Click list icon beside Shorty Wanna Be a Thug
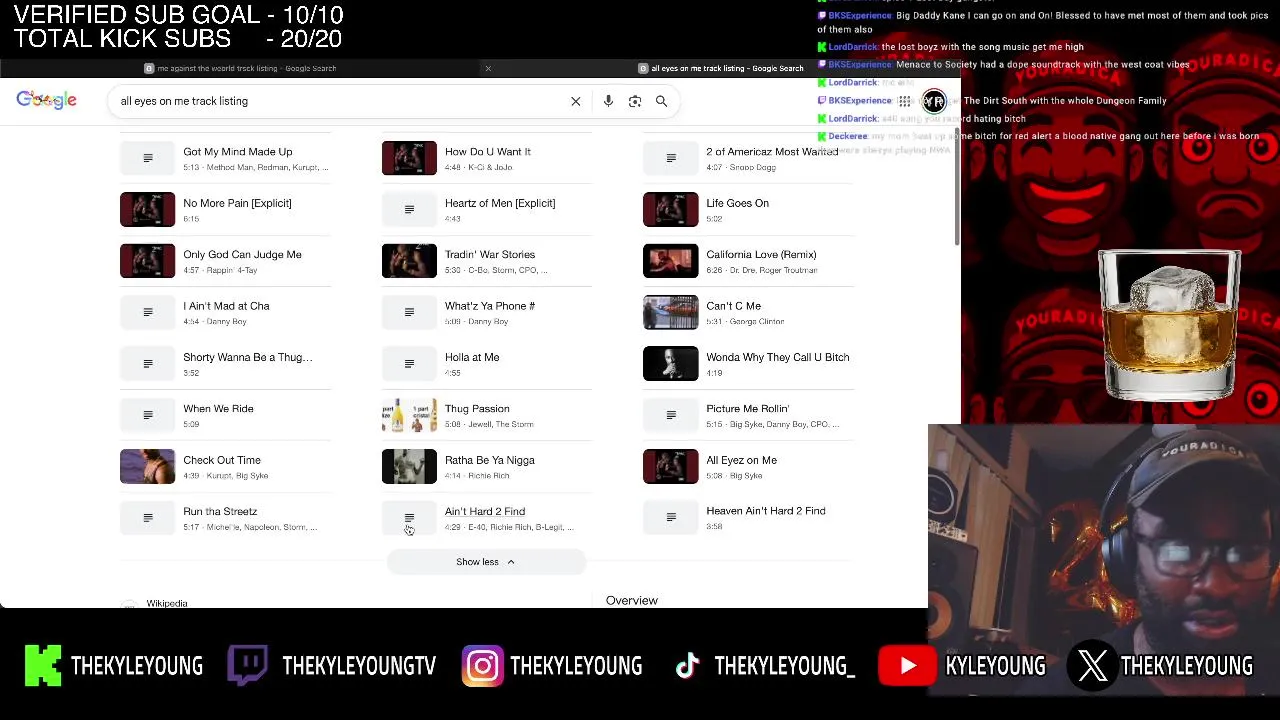This screenshot has width=1280, height=720. click(x=147, y=364)
